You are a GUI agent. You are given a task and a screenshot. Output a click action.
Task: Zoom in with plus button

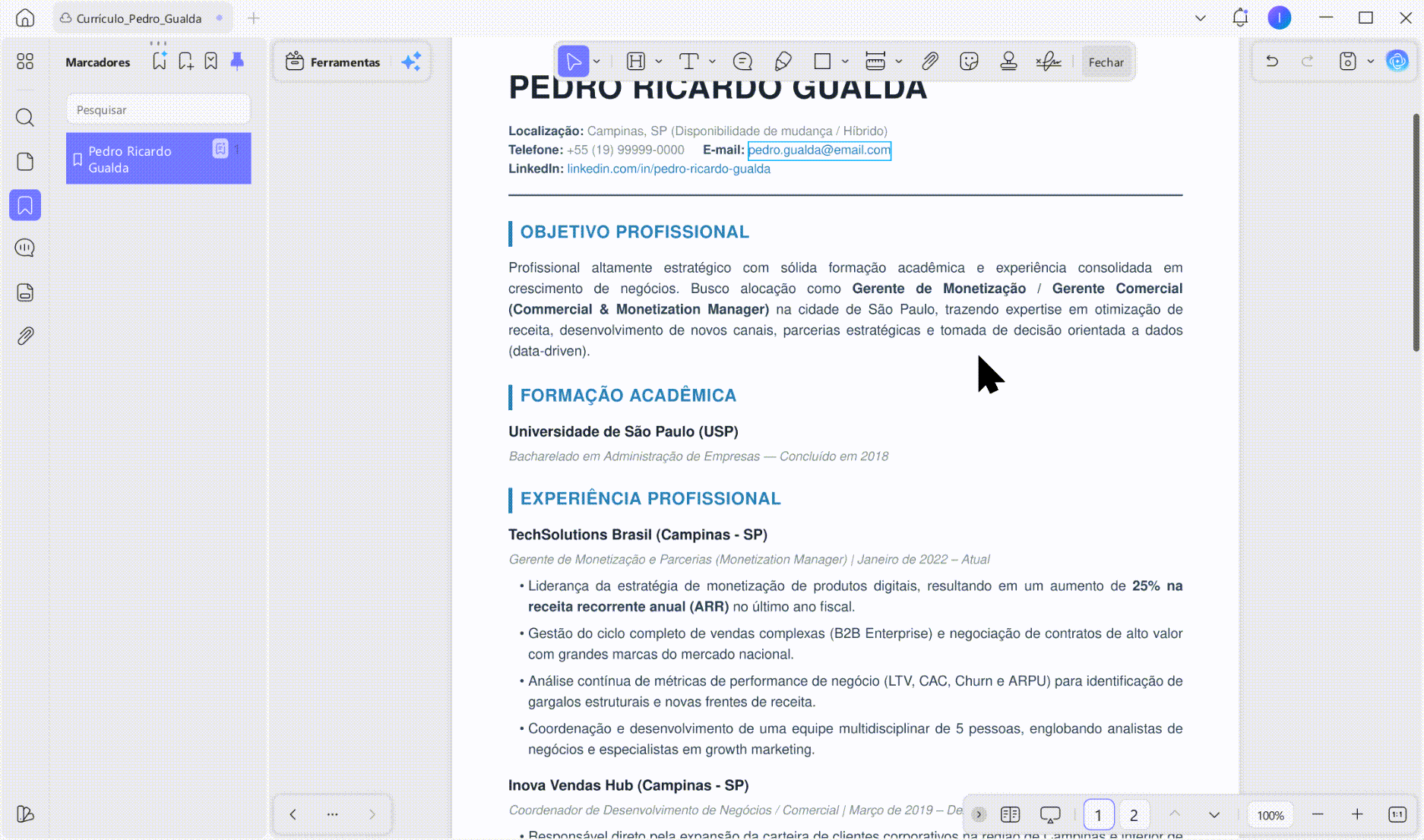coord(1357,814)
